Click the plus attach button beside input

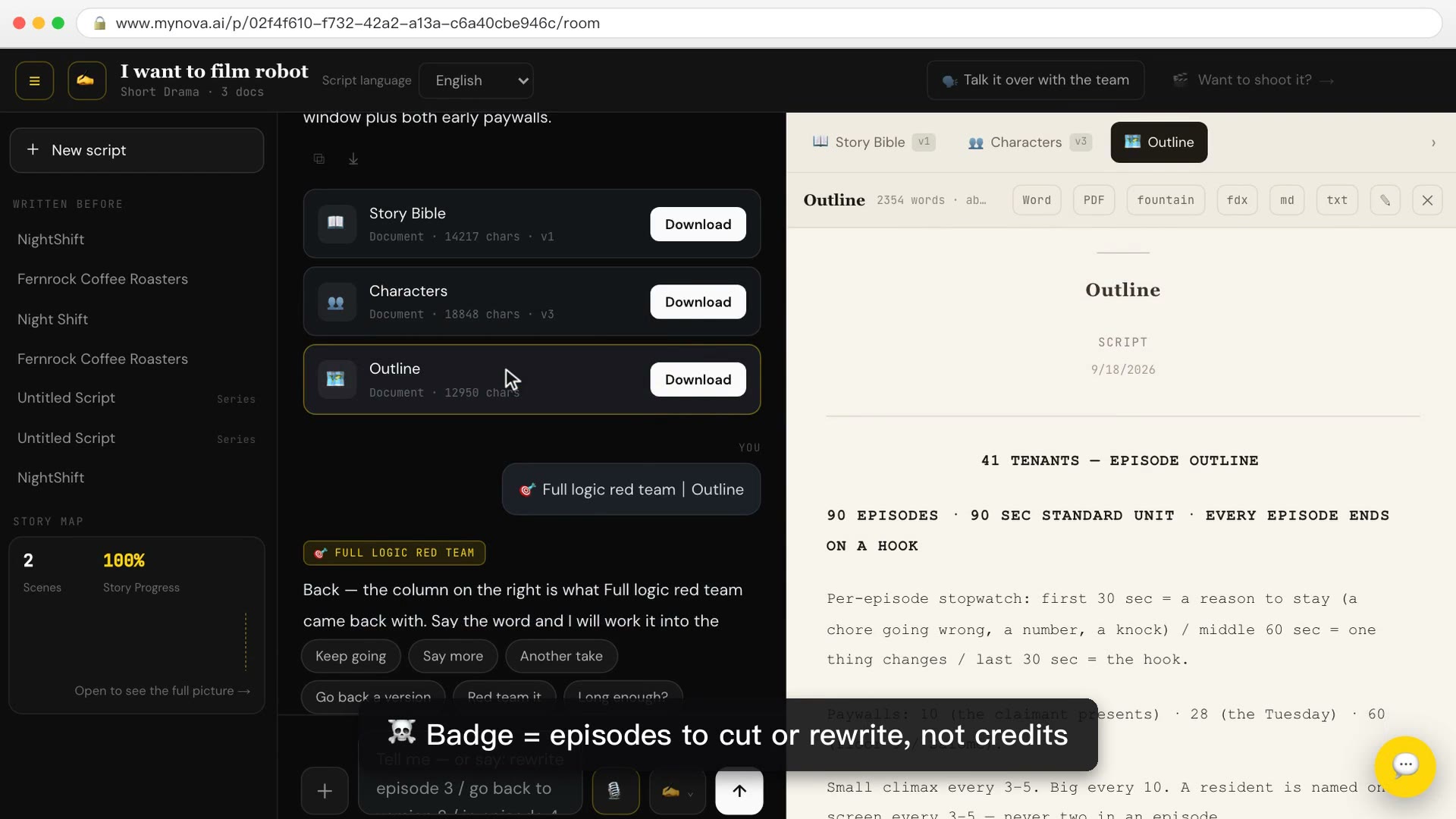(325, 791)
